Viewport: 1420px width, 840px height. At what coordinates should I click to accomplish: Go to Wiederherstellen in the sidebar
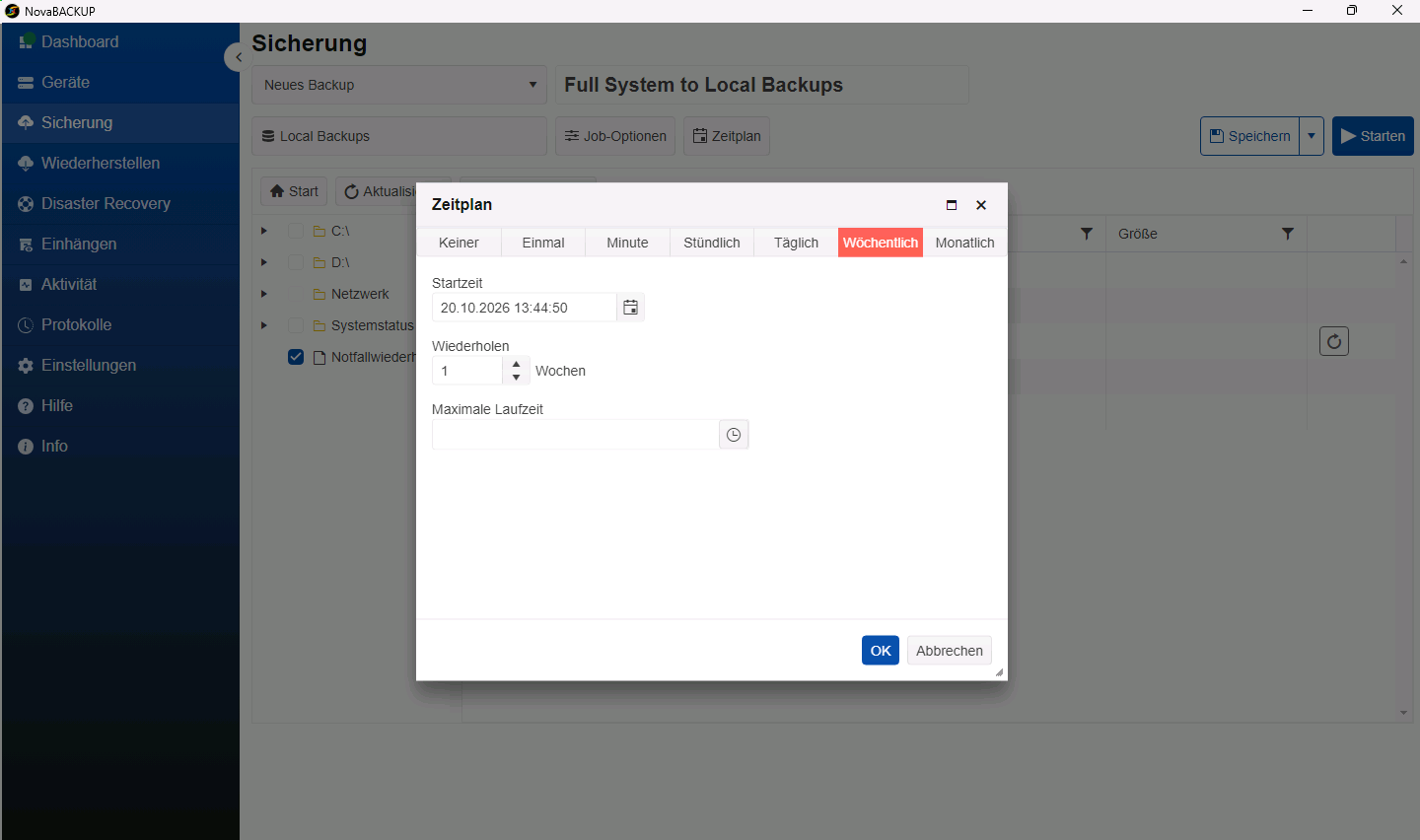coord(119,163)
